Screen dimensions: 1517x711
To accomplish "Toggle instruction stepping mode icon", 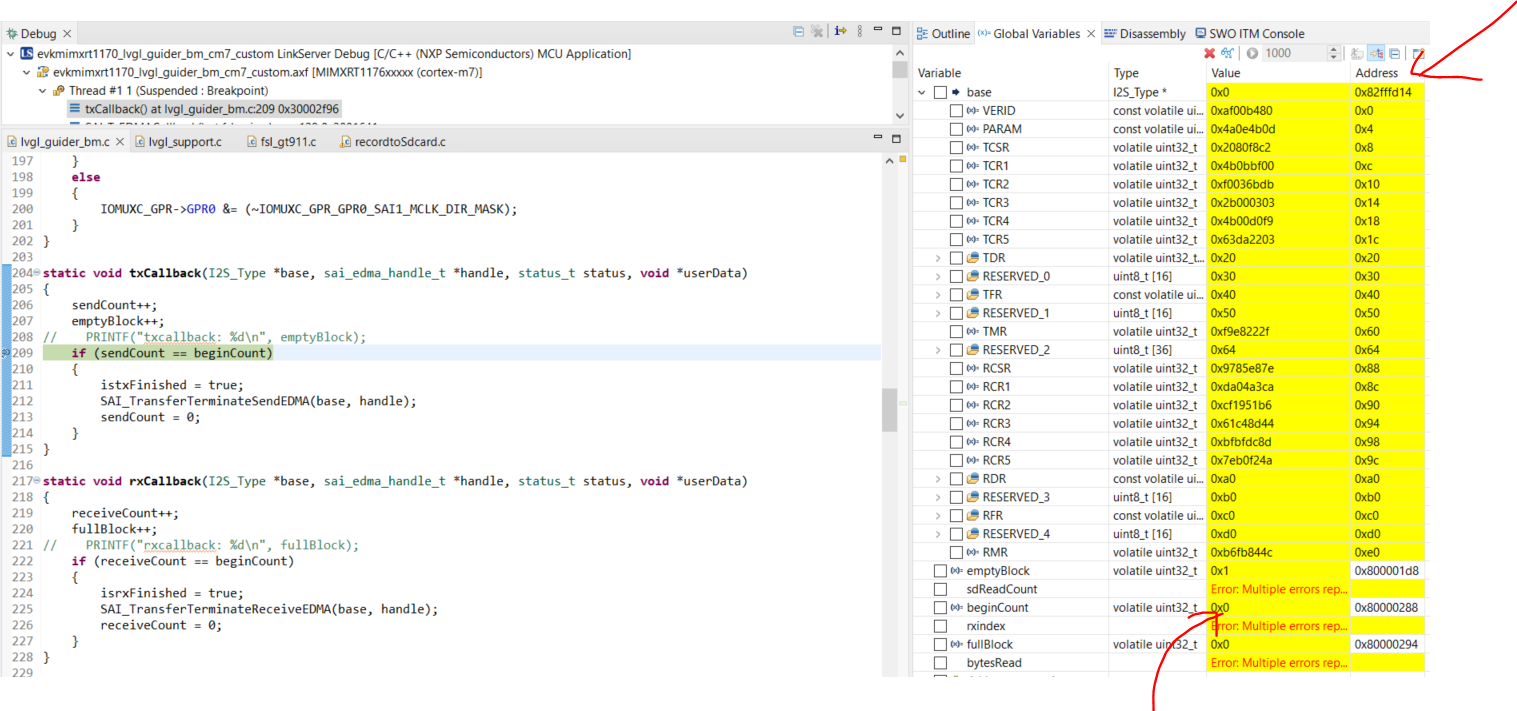I will click(841, 31).
